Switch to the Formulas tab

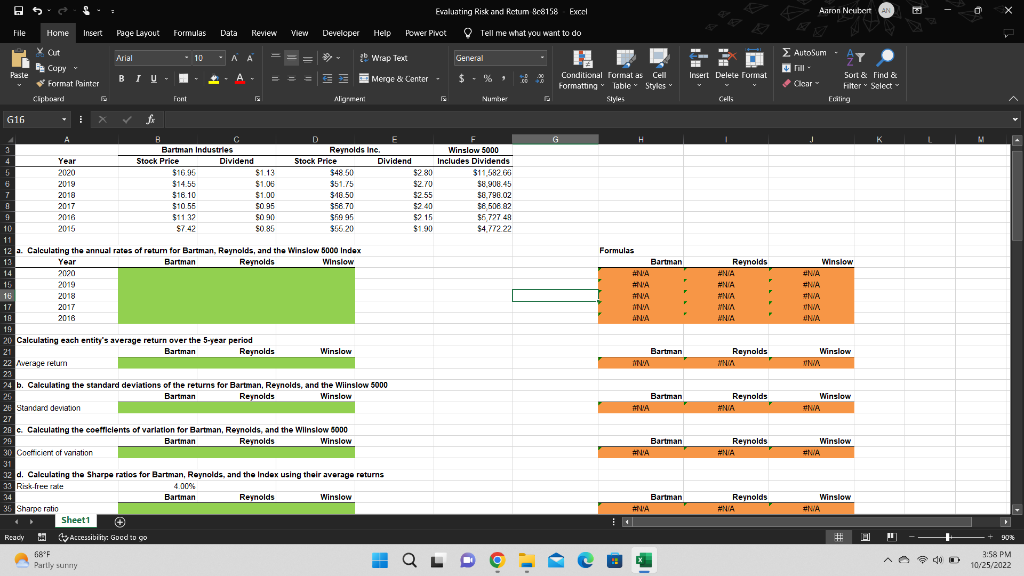(189, 33)
